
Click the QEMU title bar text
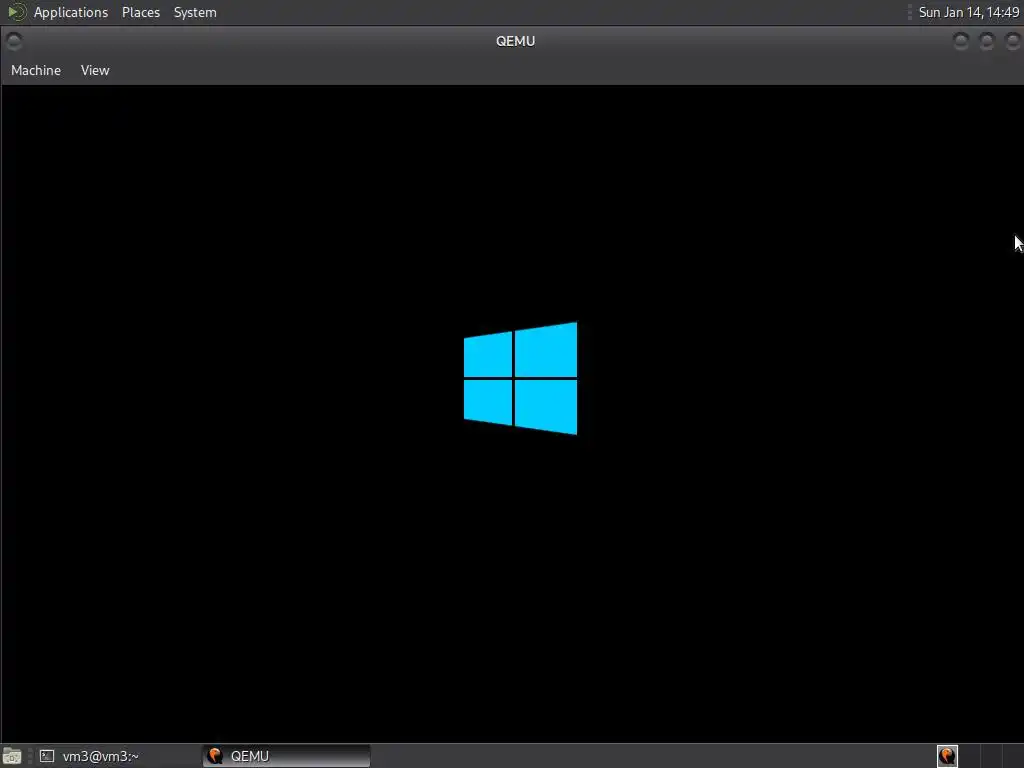[x=515, y=41]
